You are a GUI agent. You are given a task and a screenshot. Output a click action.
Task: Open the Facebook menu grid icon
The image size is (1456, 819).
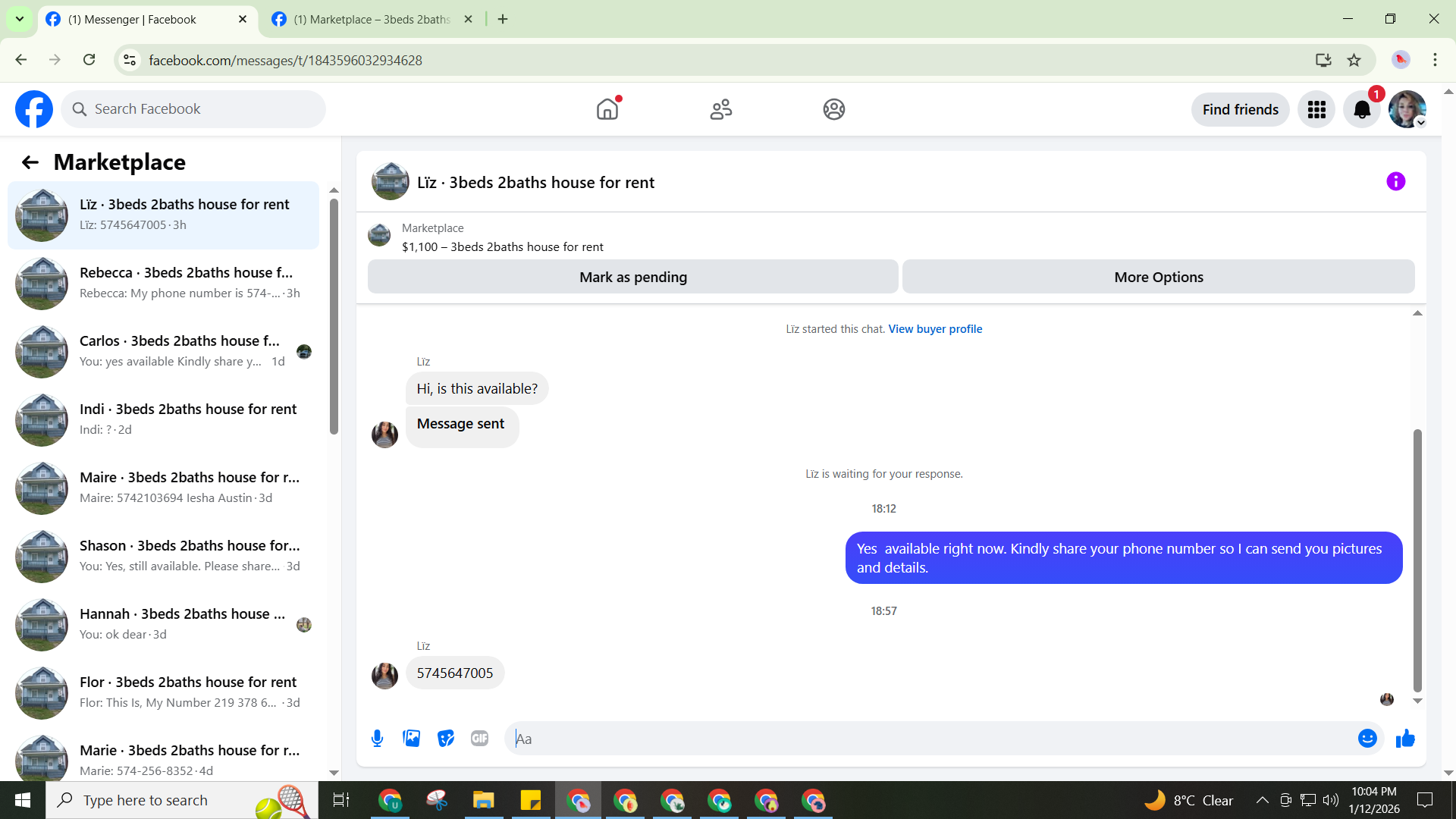tap(1316, 110)
